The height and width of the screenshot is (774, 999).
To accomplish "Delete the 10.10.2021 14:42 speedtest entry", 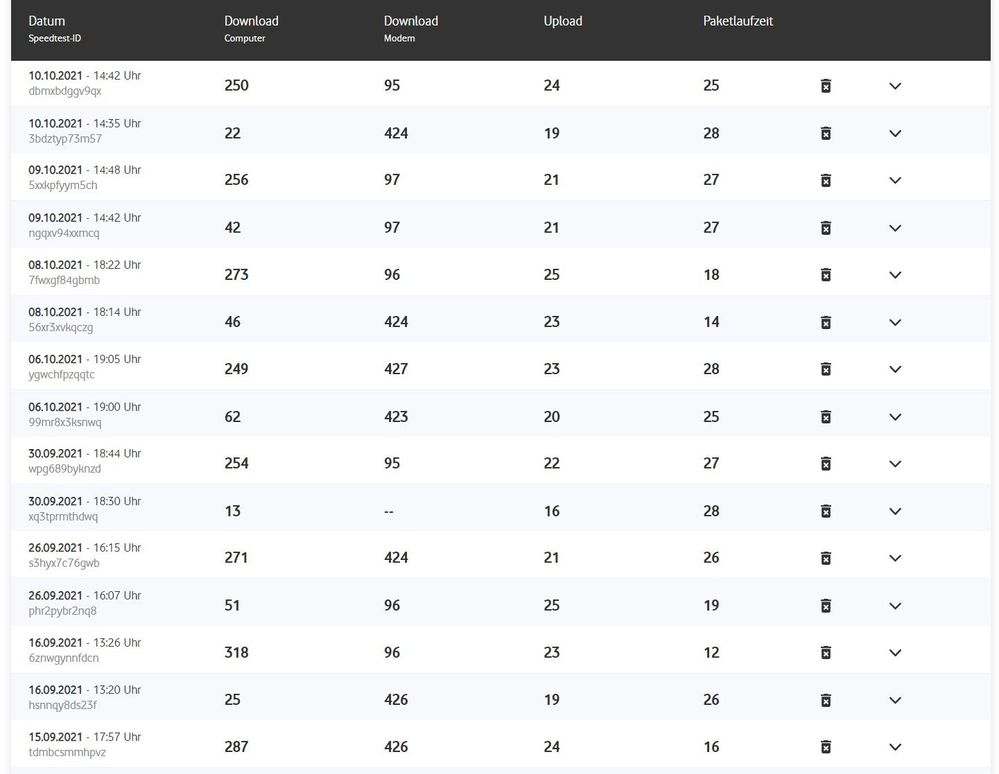I will (826, 86).
